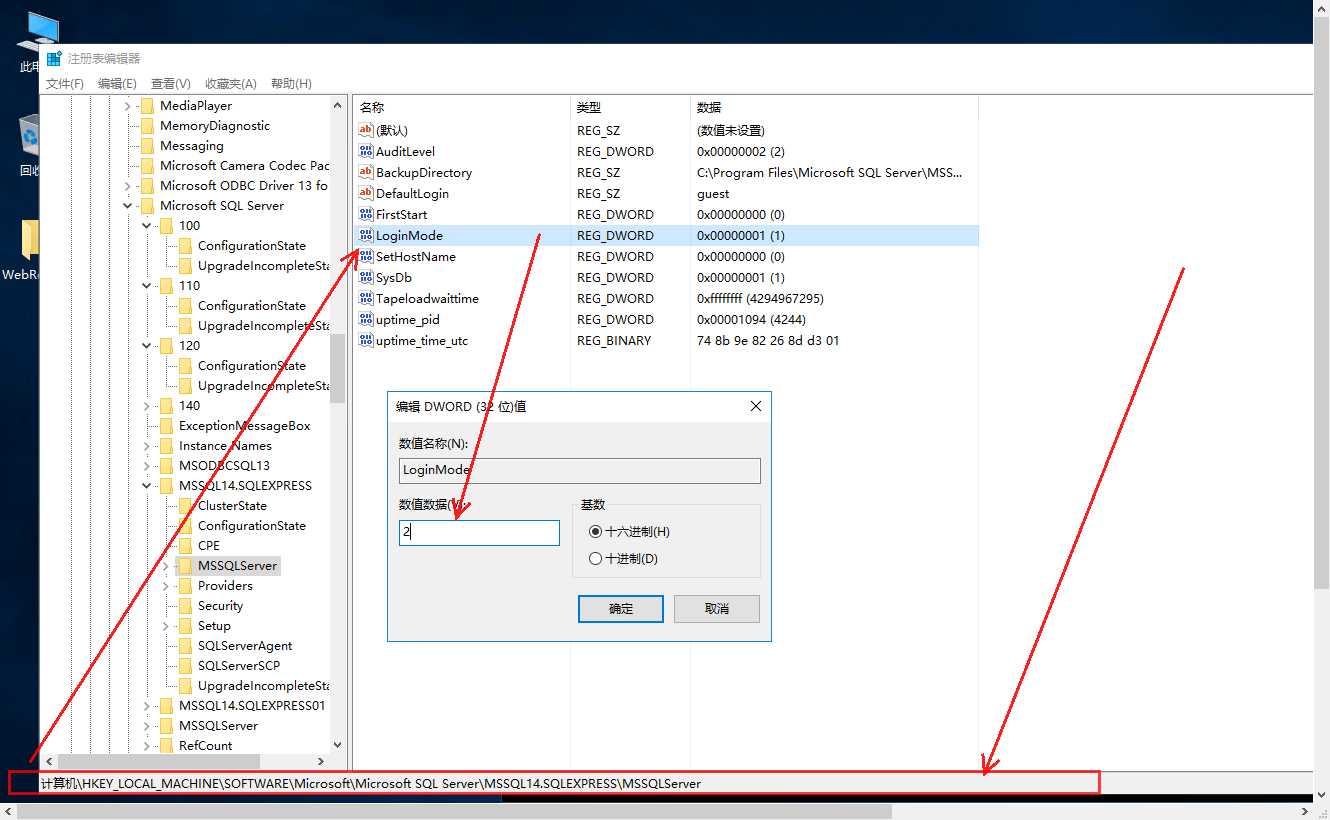Cancel the DWORD edit with 取消

tap(717, 608)
